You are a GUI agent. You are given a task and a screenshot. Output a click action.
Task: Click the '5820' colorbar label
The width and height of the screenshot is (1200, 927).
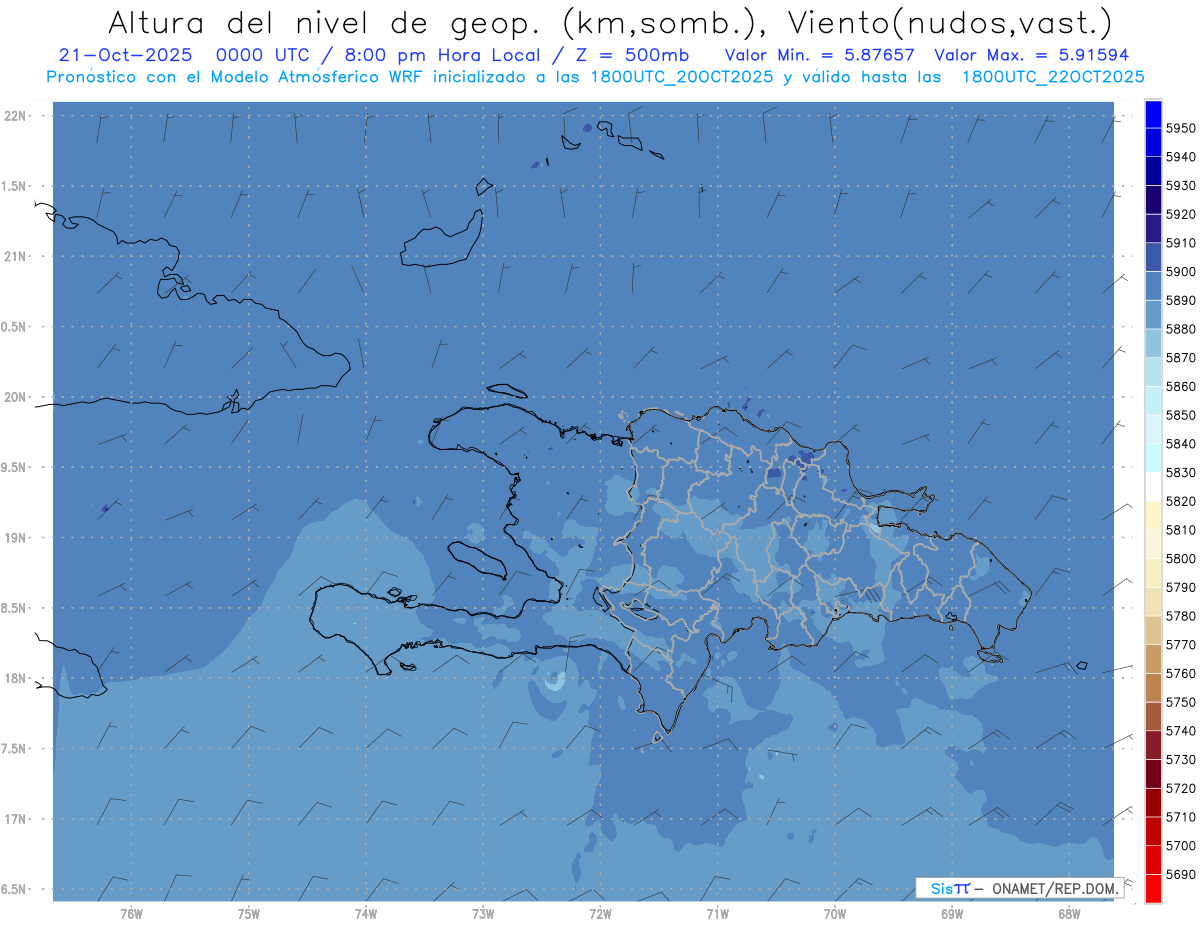(x=1181, y=501)
